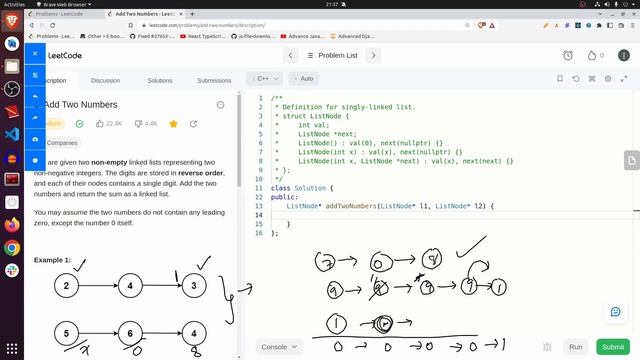The width and height of the screenshot is (640, 360).
Task: Select the pen tool in blue annotation toolbar
Action: click(x=35, y=75)
